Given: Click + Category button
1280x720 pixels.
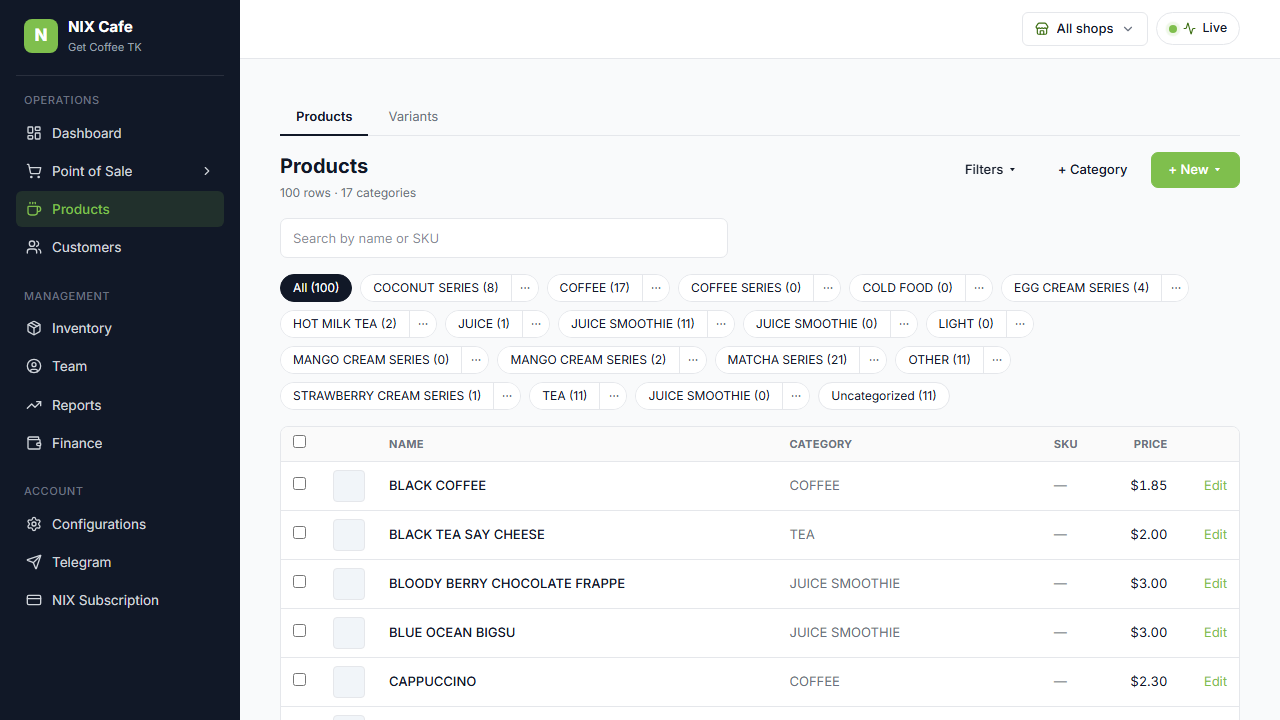Looking at the screenshot, I should point(1092,170).
